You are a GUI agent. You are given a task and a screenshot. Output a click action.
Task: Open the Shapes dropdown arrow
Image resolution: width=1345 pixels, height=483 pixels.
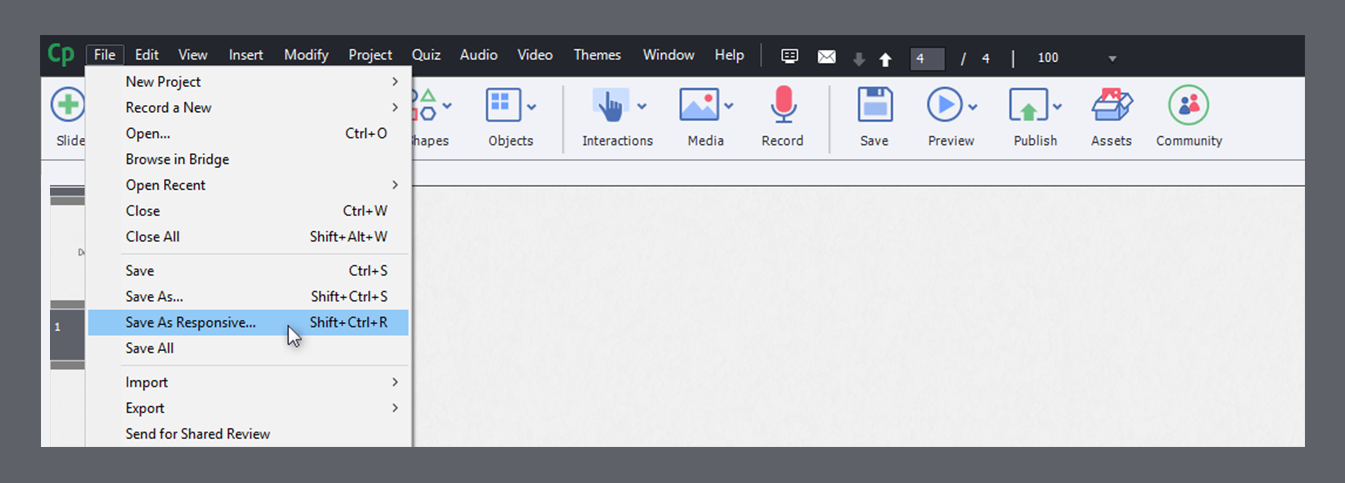[x=447, y=105]
